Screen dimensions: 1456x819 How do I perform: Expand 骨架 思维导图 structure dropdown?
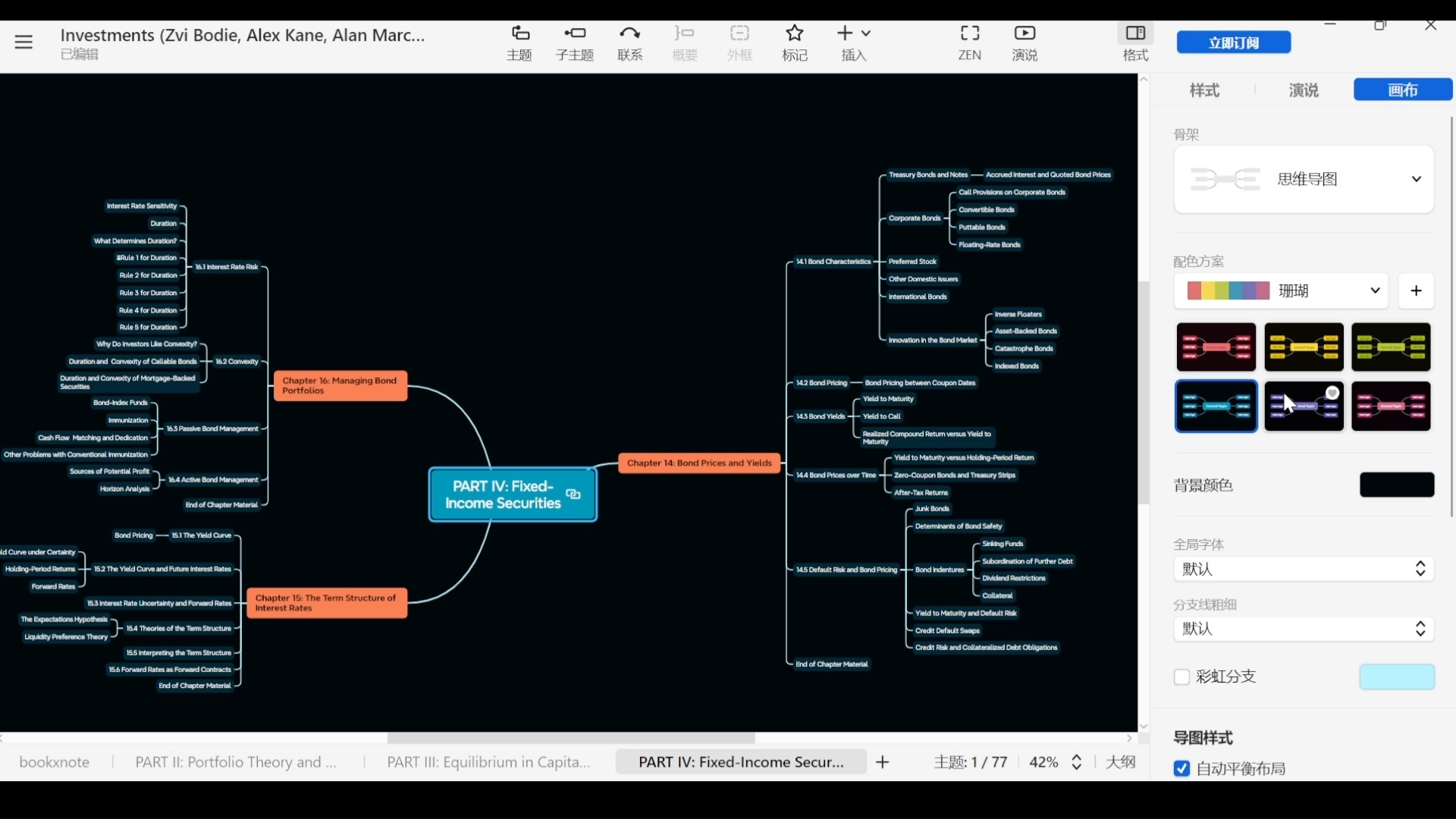click(x=1416, y=180)
